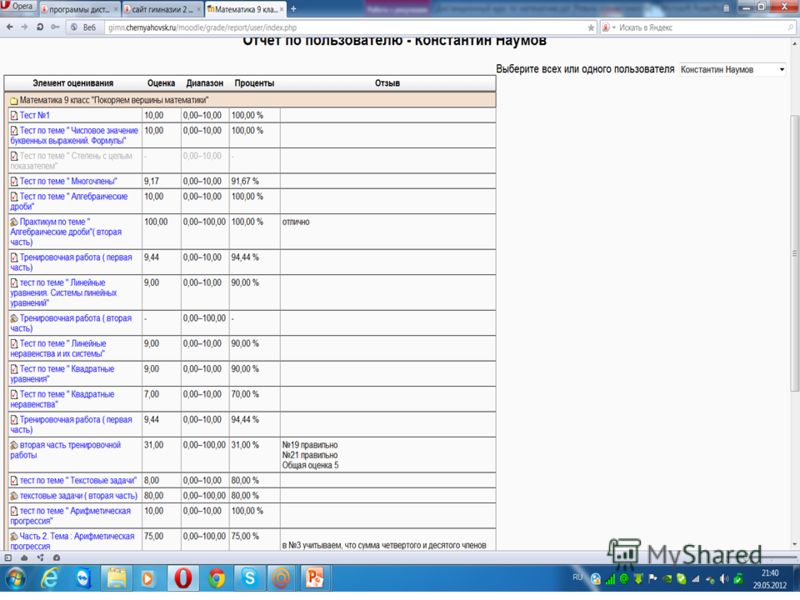This screenshot has height=600, width=800.
Task: Open Google Chrome from taskbar
Action: click(x=216, y=579)
